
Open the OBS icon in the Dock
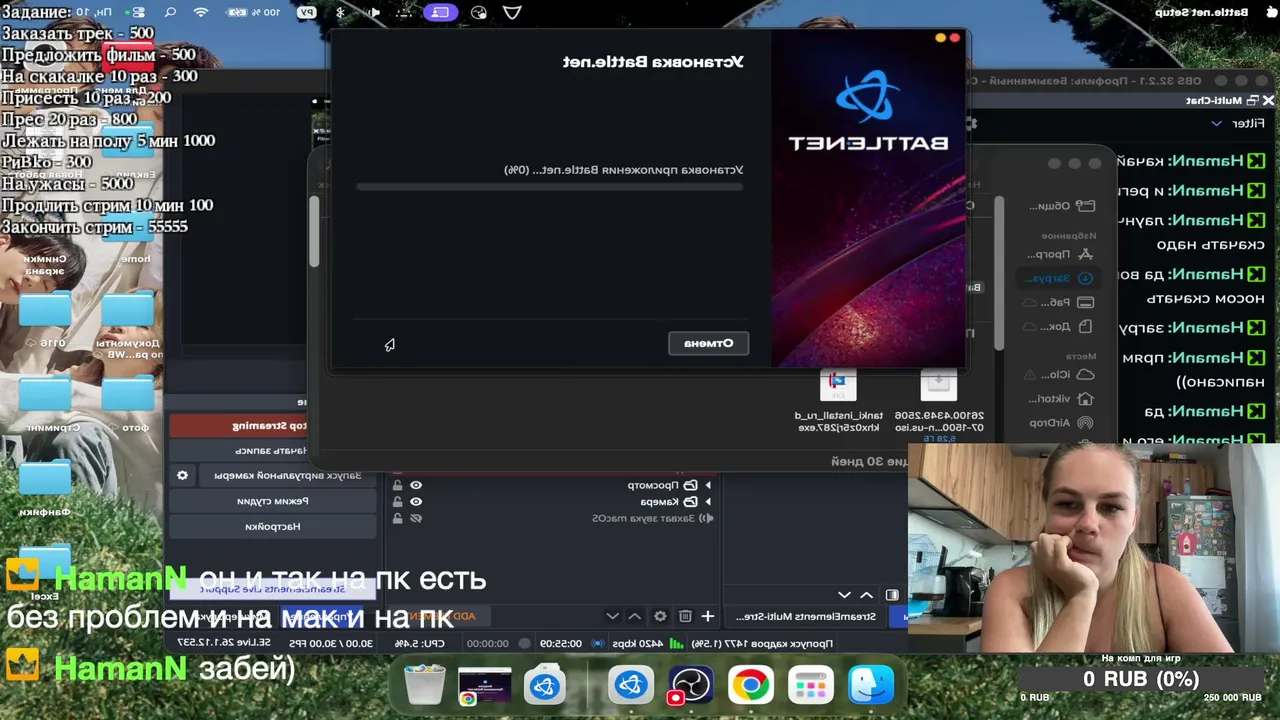click(x=689, y=686)
